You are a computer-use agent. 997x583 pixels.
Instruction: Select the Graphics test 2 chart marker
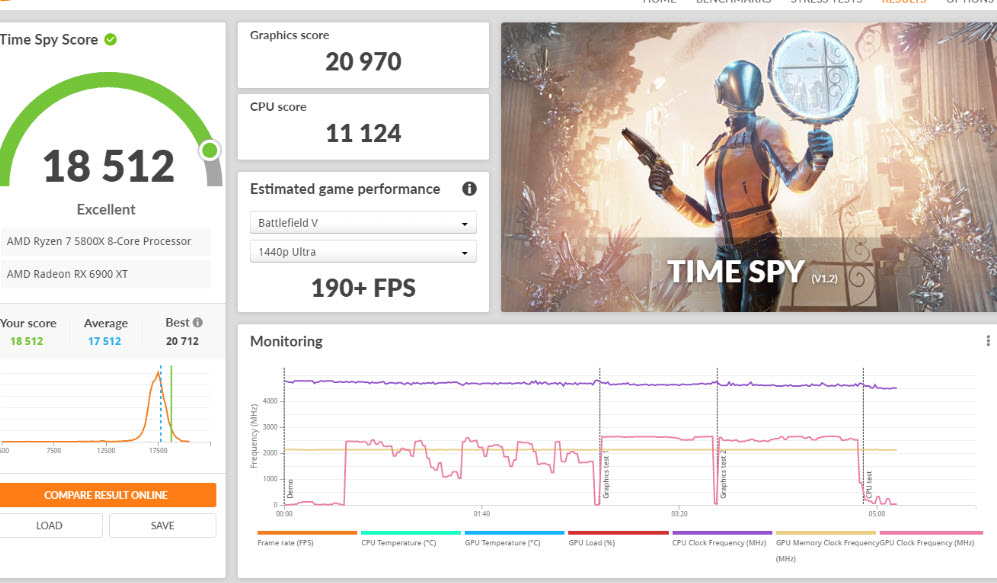(x=724, y=475)
